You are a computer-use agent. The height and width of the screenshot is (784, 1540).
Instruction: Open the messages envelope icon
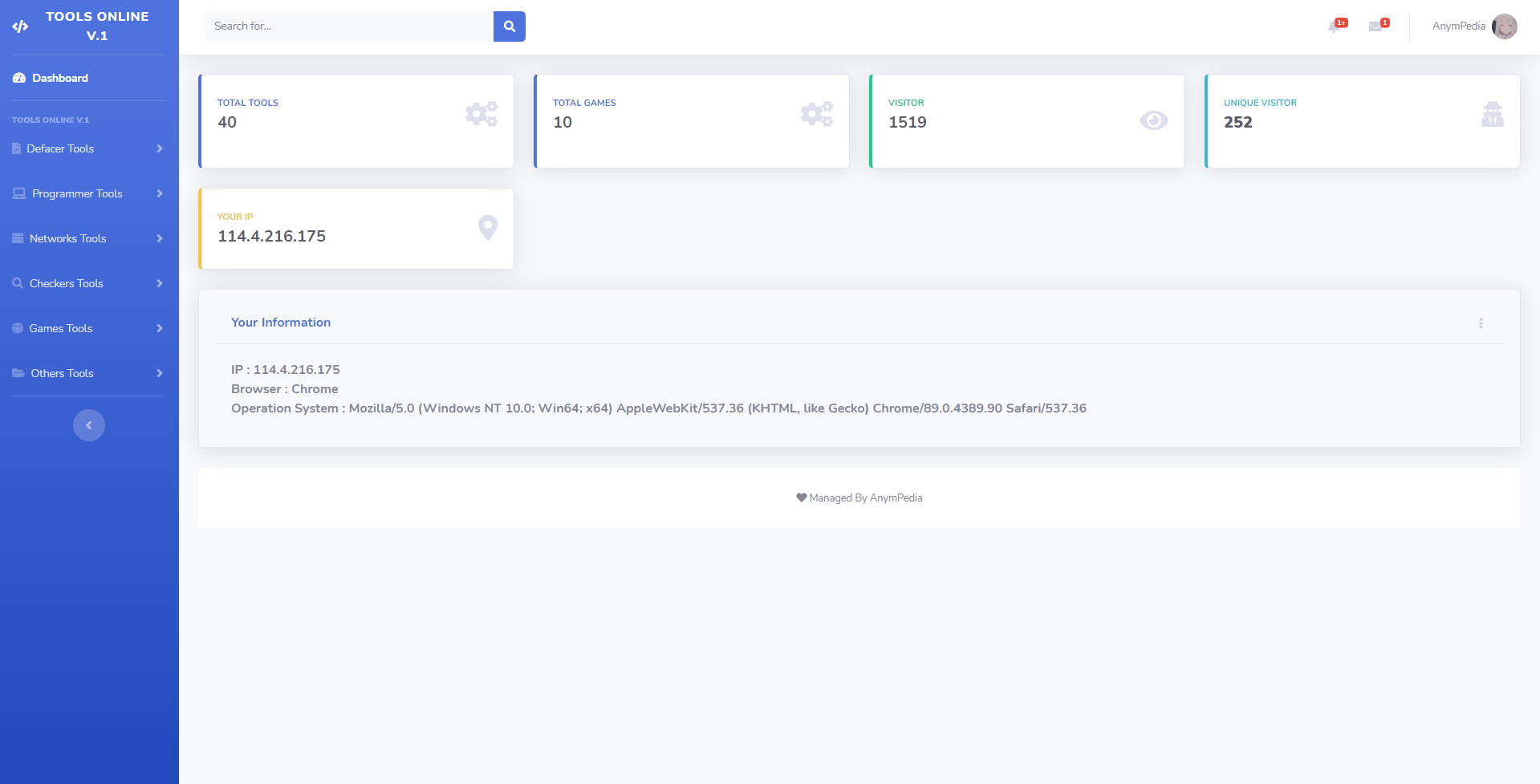(x=1376, y=26)
